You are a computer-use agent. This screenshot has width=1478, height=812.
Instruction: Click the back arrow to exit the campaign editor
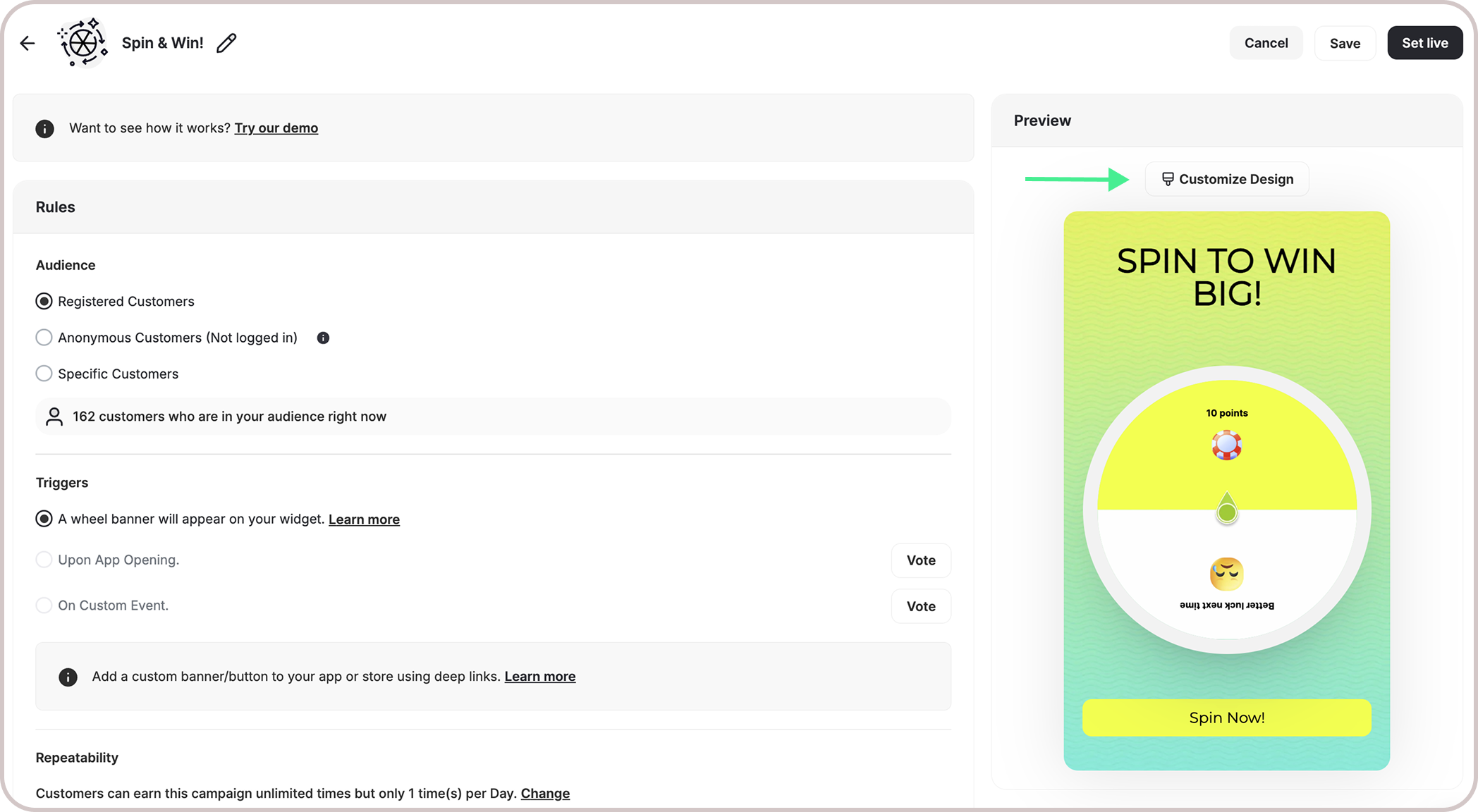coord(27,43)
